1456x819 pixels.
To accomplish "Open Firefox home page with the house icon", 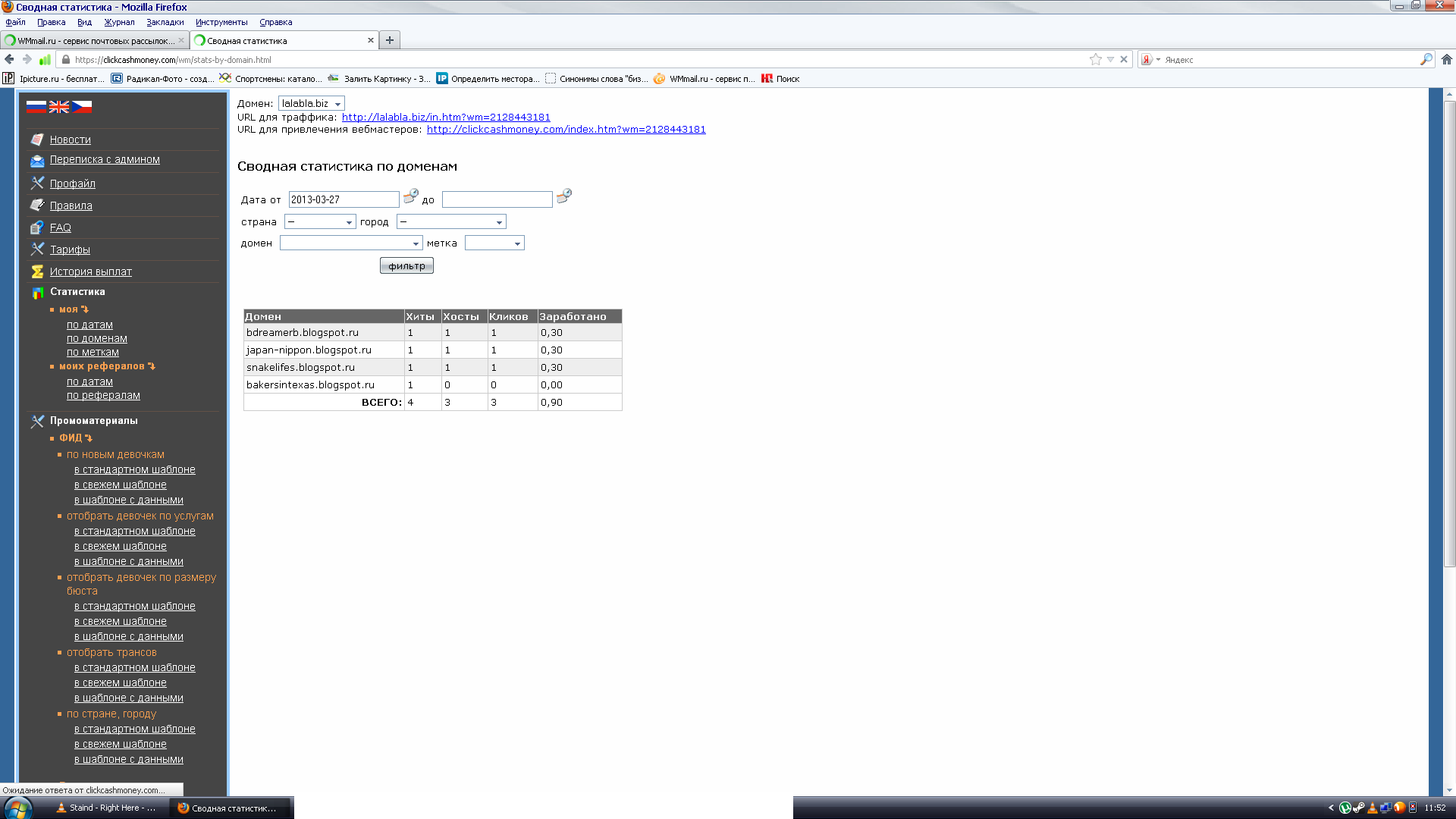I will pyautogui.click(x=1447, y=59).
